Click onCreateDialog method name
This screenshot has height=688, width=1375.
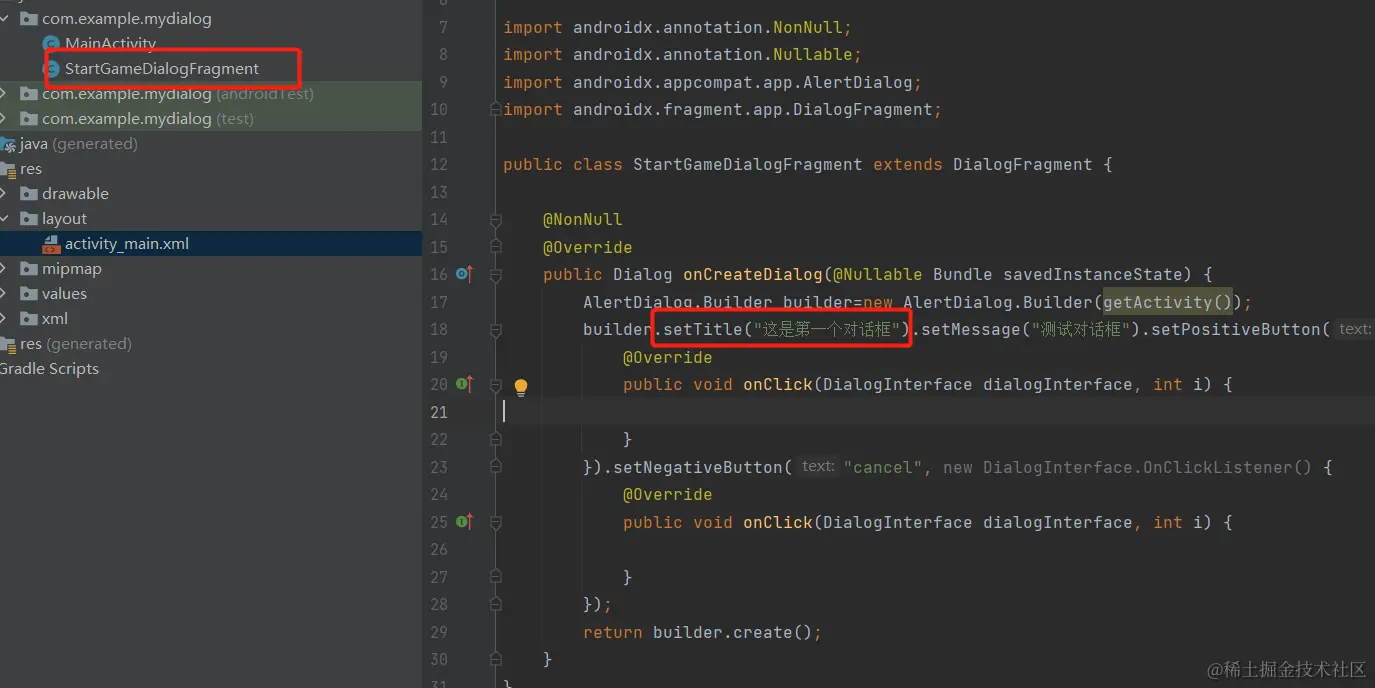click(752, 274)
